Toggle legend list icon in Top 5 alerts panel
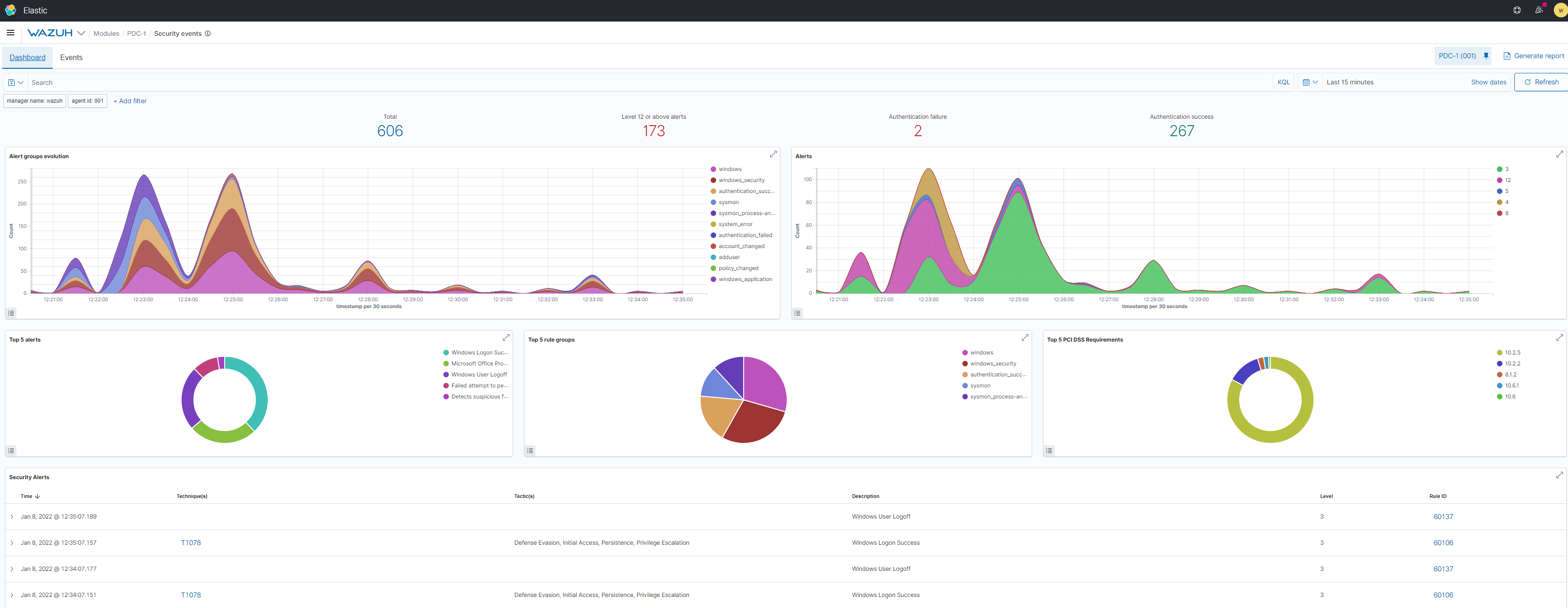This screenshot has width=1568, height=608. [11, 451]
